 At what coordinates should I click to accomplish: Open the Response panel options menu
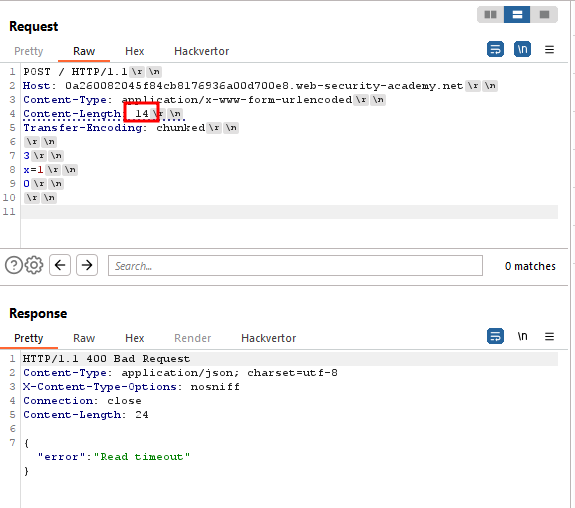click(549, 336)
